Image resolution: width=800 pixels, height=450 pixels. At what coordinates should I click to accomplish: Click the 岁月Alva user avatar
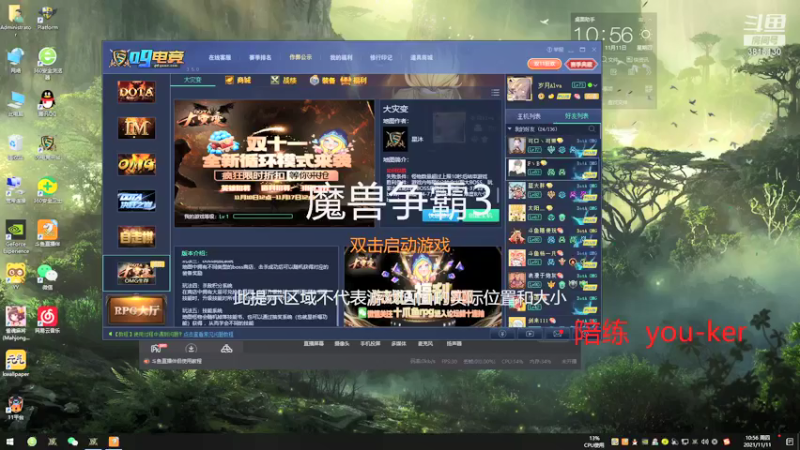(x=519, y=89)
